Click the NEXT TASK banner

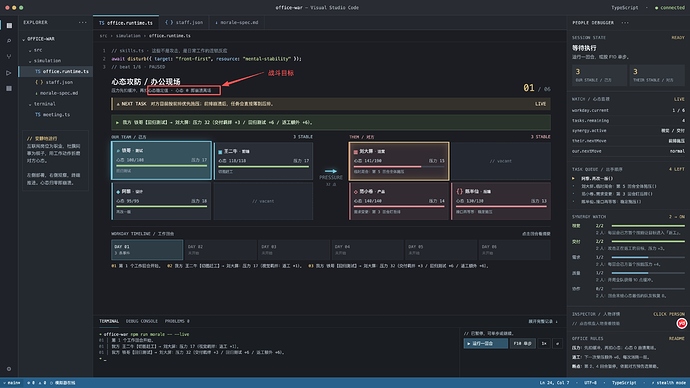[330, 104]
